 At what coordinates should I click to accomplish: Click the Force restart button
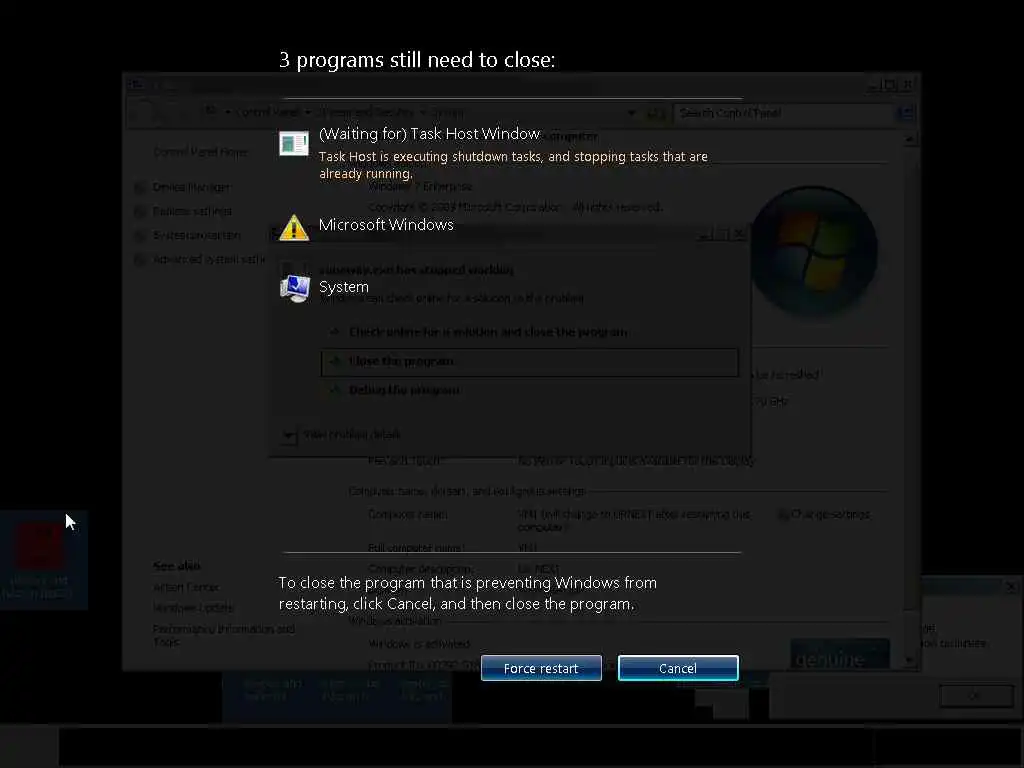(541, 668)
